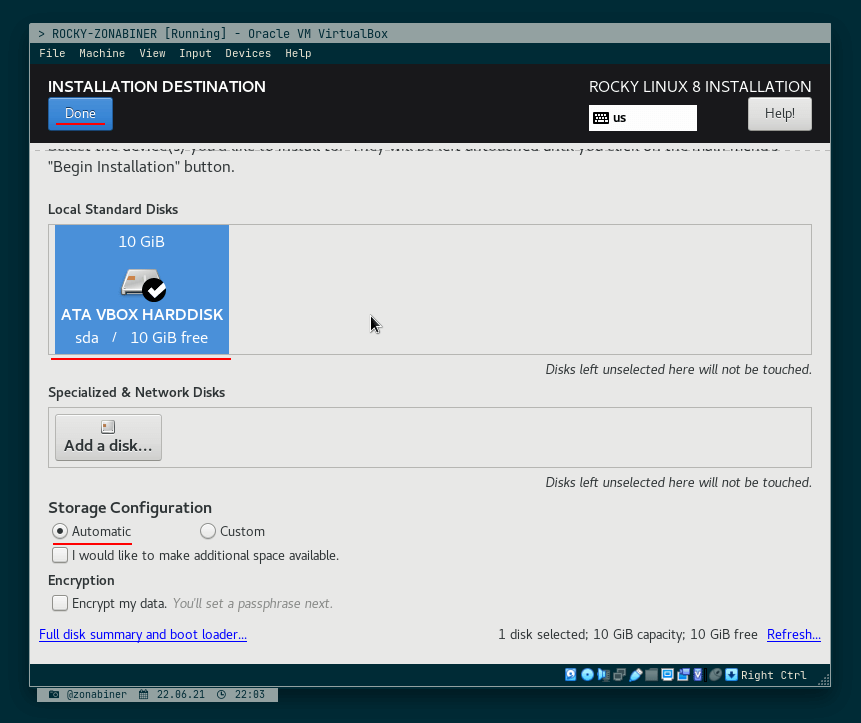Click the hard disk activity icon in VirtualBox status bar
The height and width of the screenshot is (723, 861).
pos(570,675)
